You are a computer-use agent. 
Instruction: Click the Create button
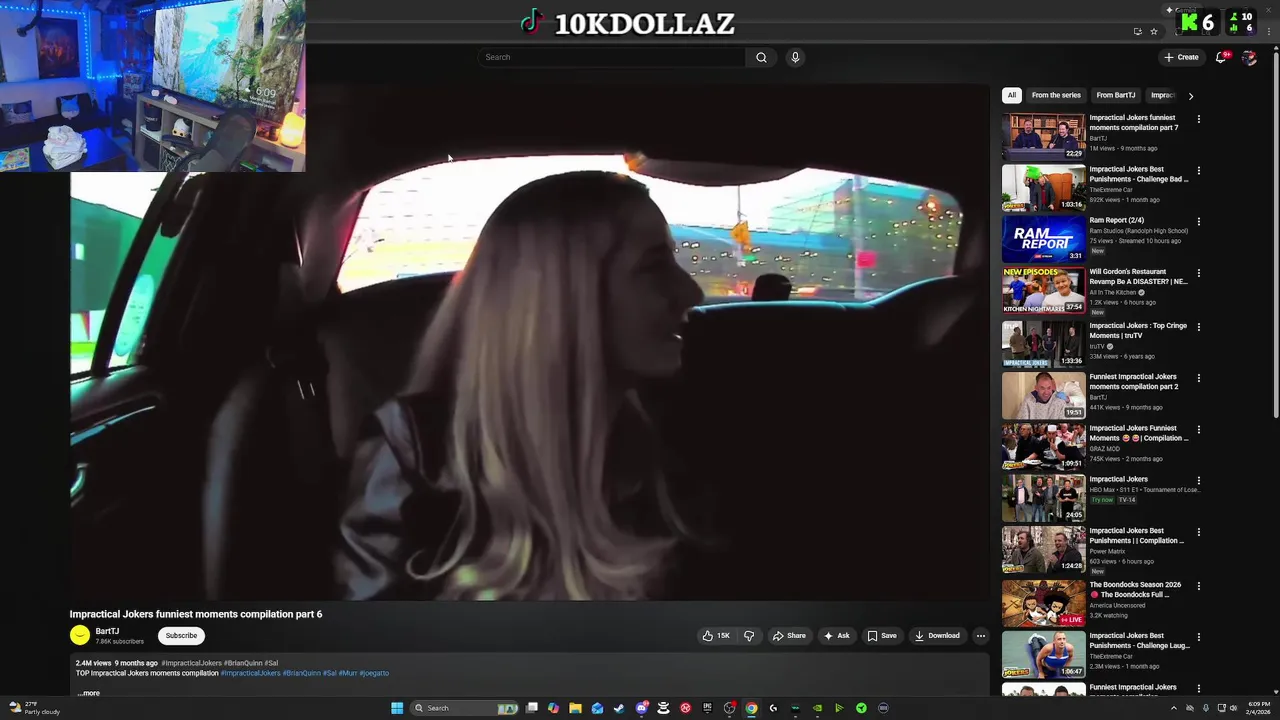[x=1181, y=57]
